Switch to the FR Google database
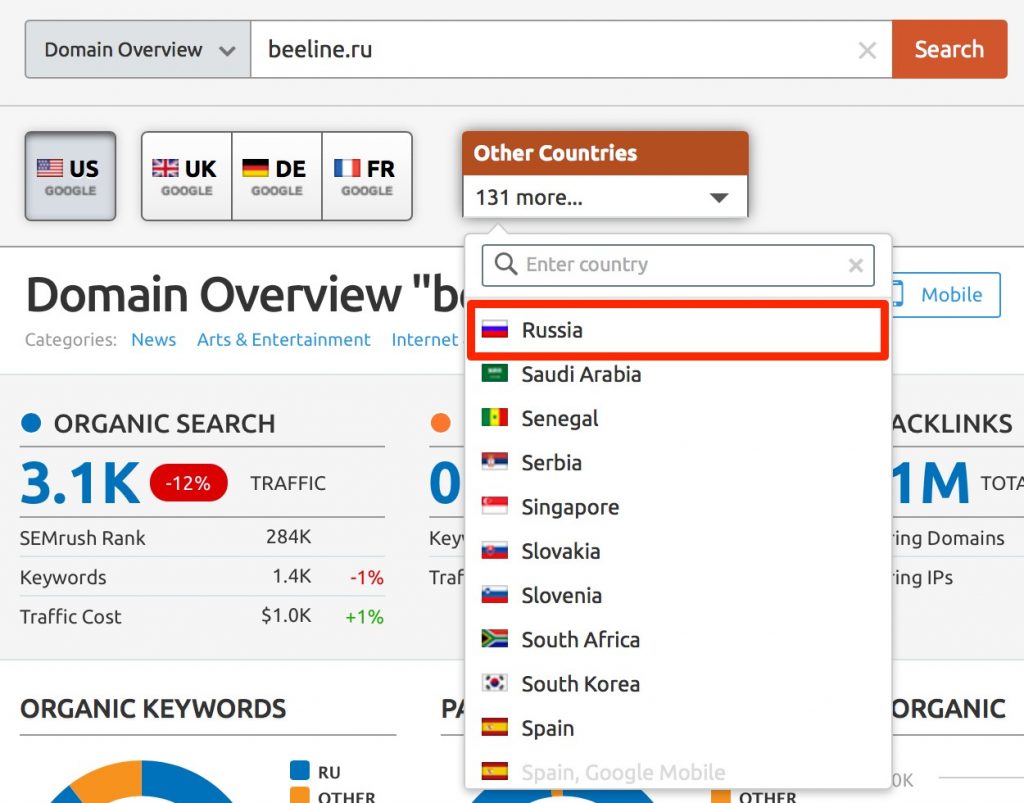Image resolution: width=1024 pixels, height=803 pixels. 367,176
